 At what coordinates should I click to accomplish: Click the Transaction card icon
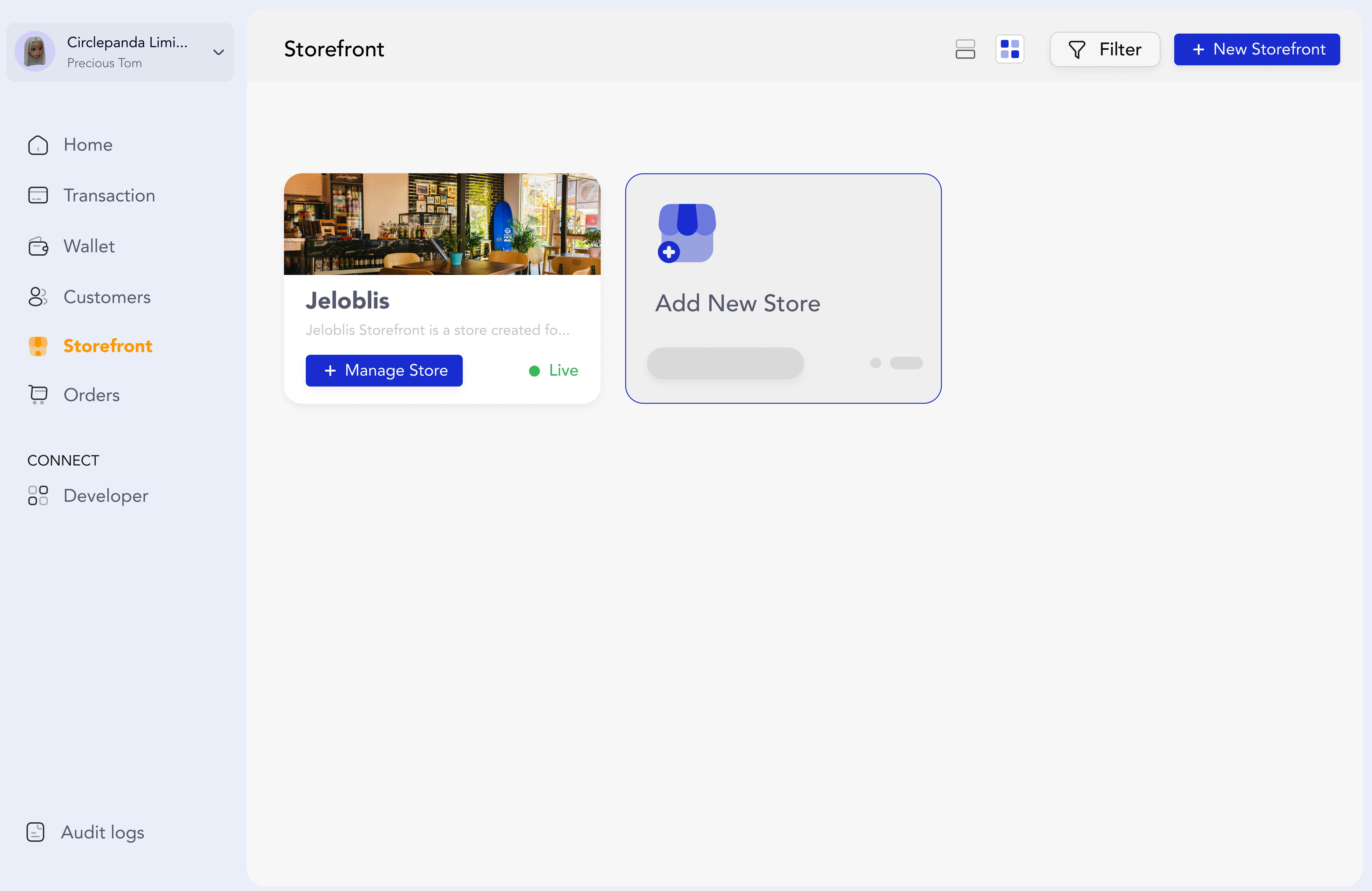[38, 195]
